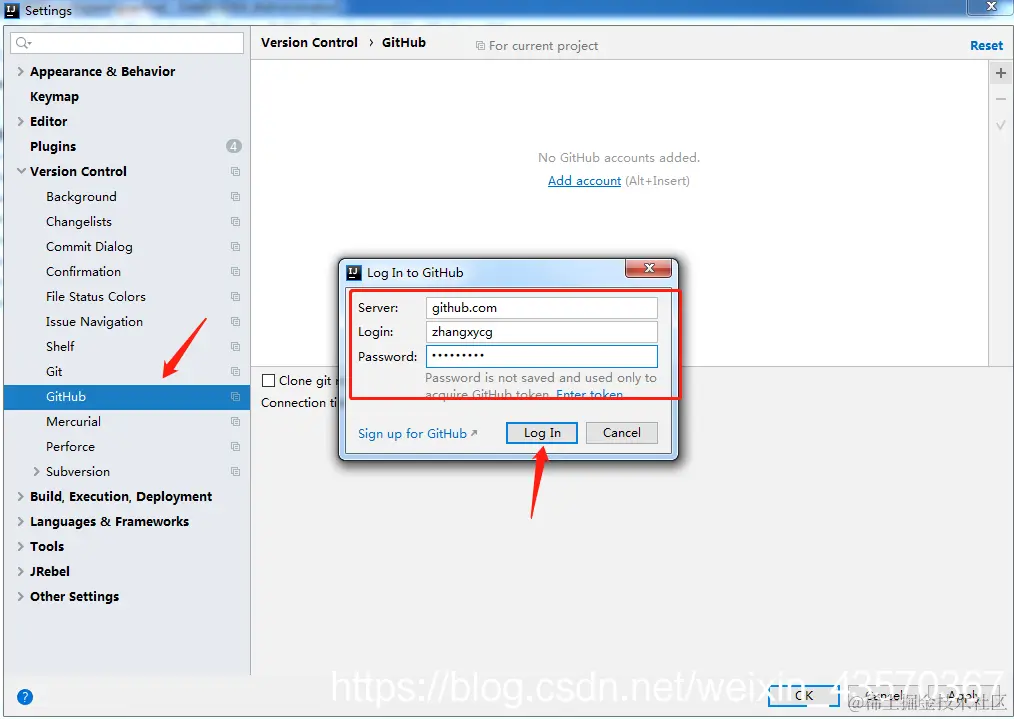Click the Login username field
This screenshot has width=1014, height=719.
tap(542, 332)
